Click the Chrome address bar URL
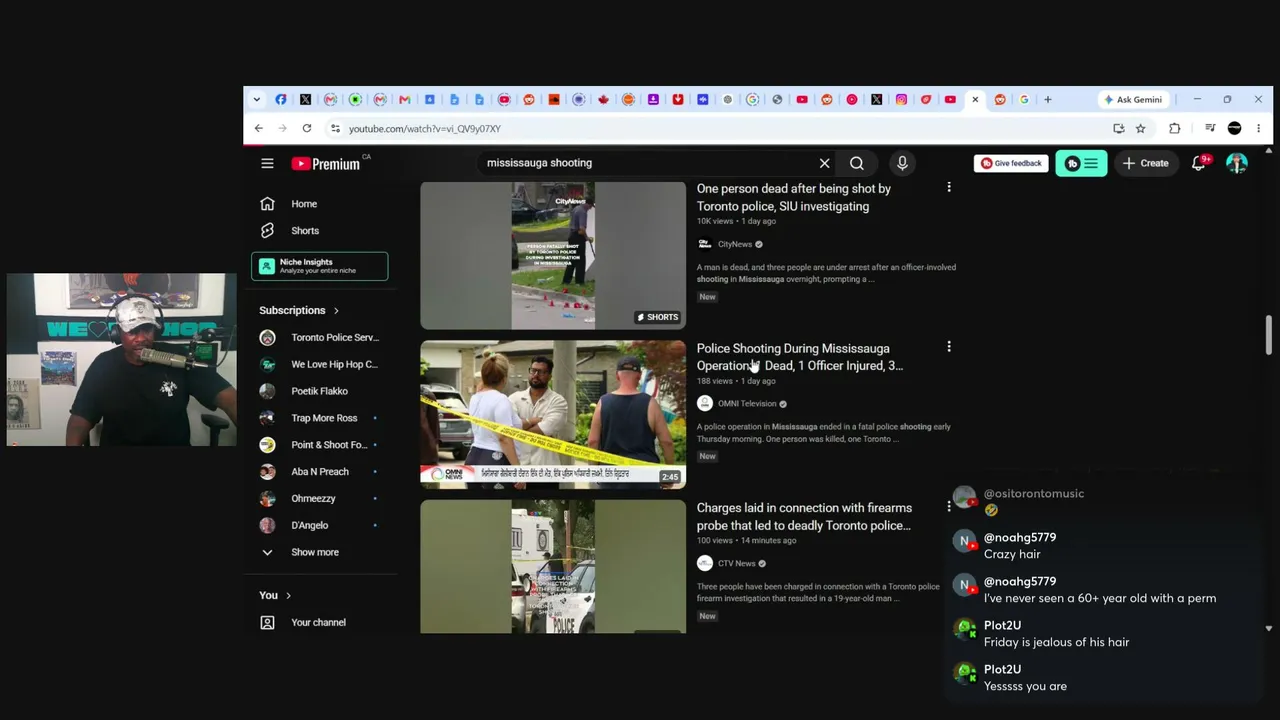1280x720 pixels. [425, 128]
